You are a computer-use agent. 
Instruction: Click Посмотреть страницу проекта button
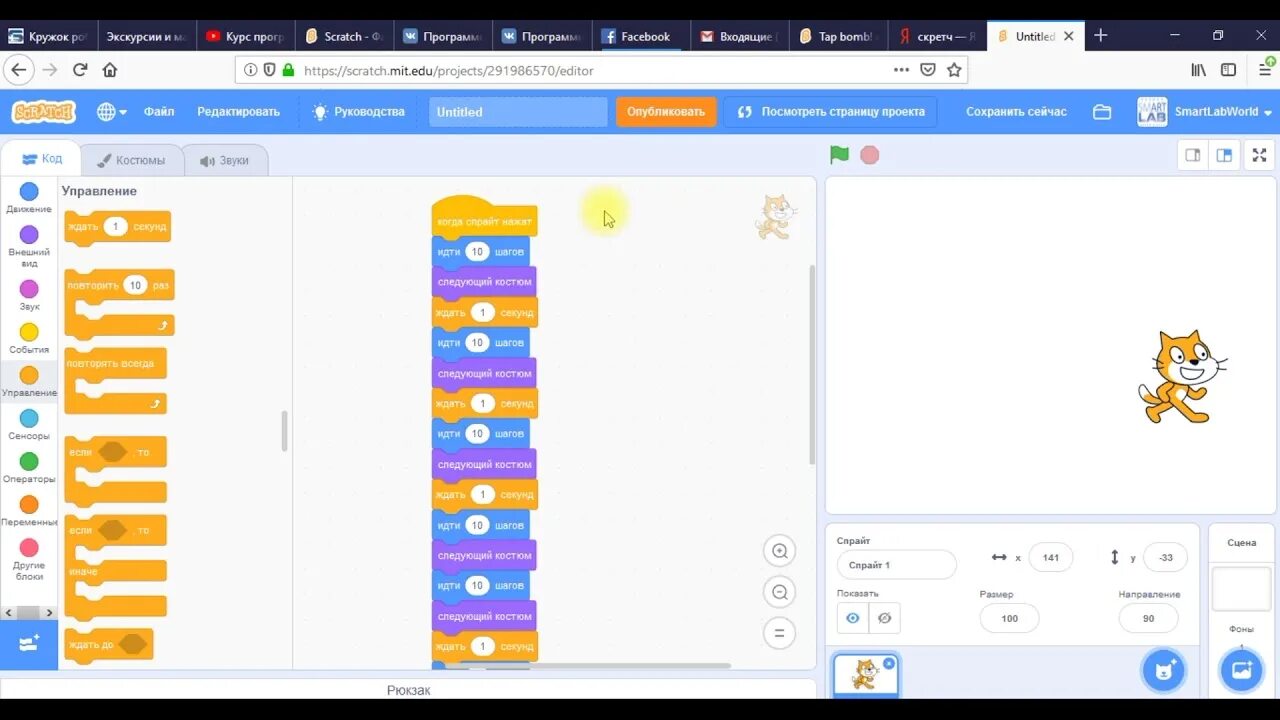[x=830, y=112]
